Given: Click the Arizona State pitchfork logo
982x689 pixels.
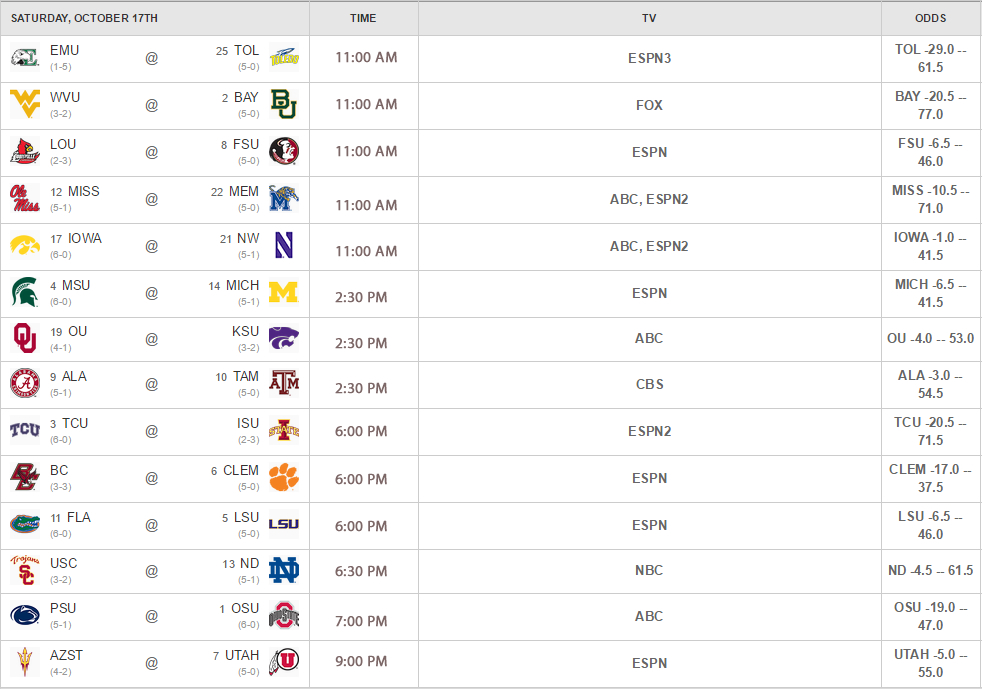Looking at the screenshot, I should point(24,662).
